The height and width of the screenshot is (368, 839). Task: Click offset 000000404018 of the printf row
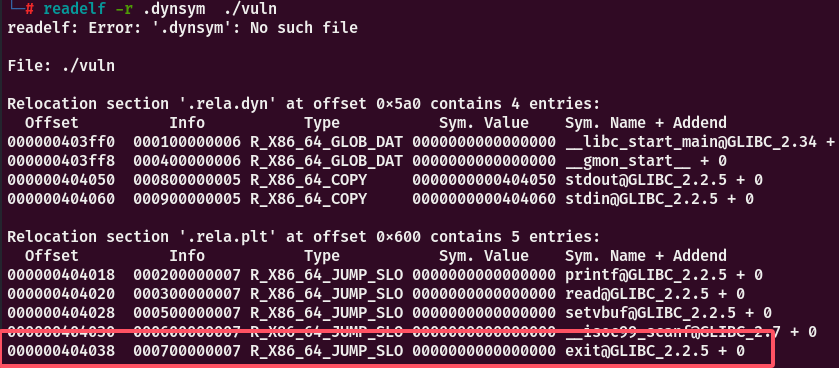click(x=61, y=275)
